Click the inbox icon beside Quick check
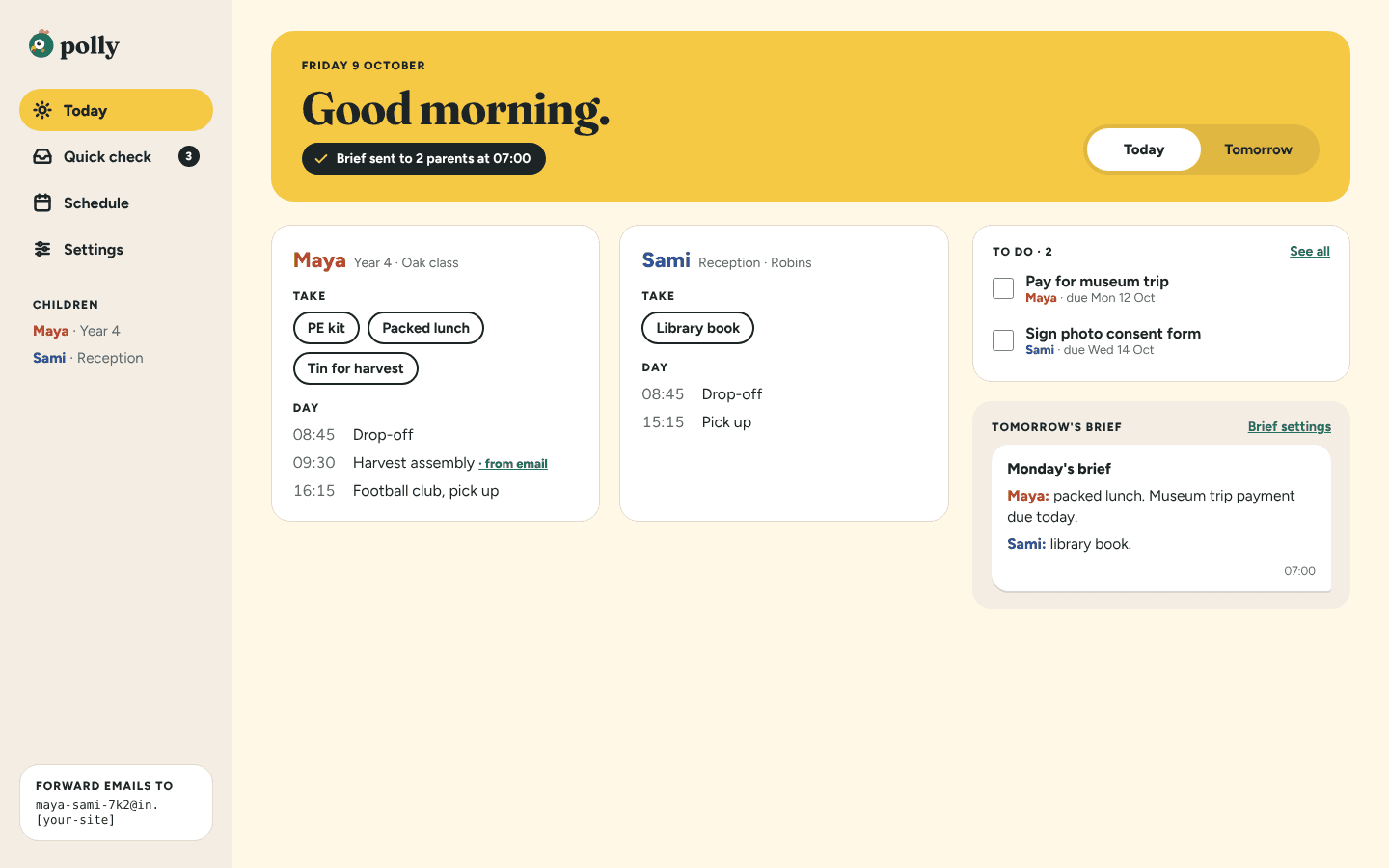Viewport: 1389px width, 868px height. coord(42,156)
